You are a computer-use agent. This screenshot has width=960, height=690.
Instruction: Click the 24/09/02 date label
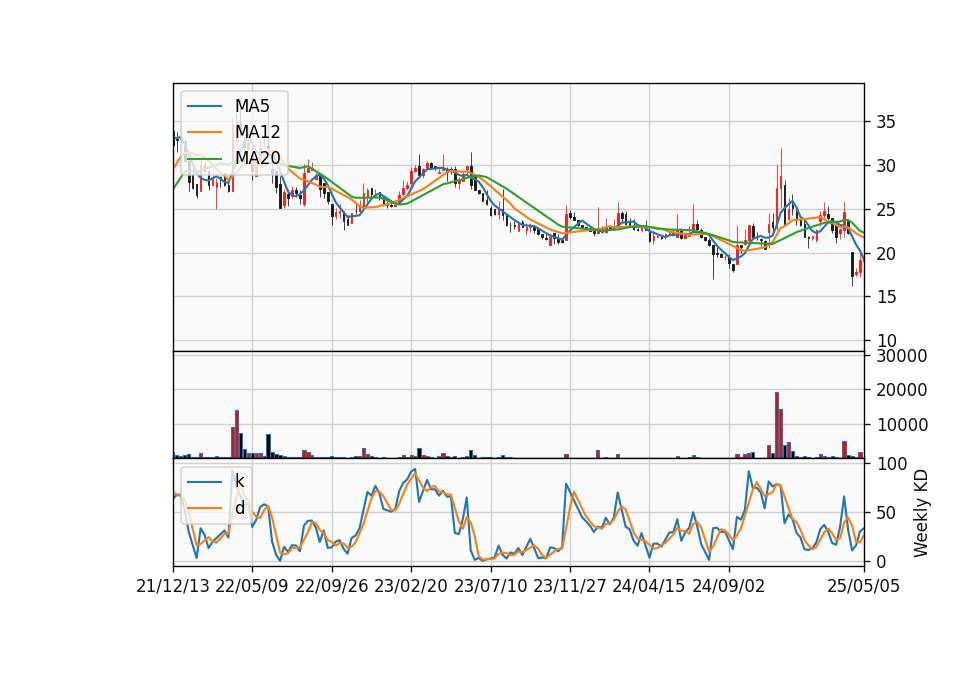[729, 586]
